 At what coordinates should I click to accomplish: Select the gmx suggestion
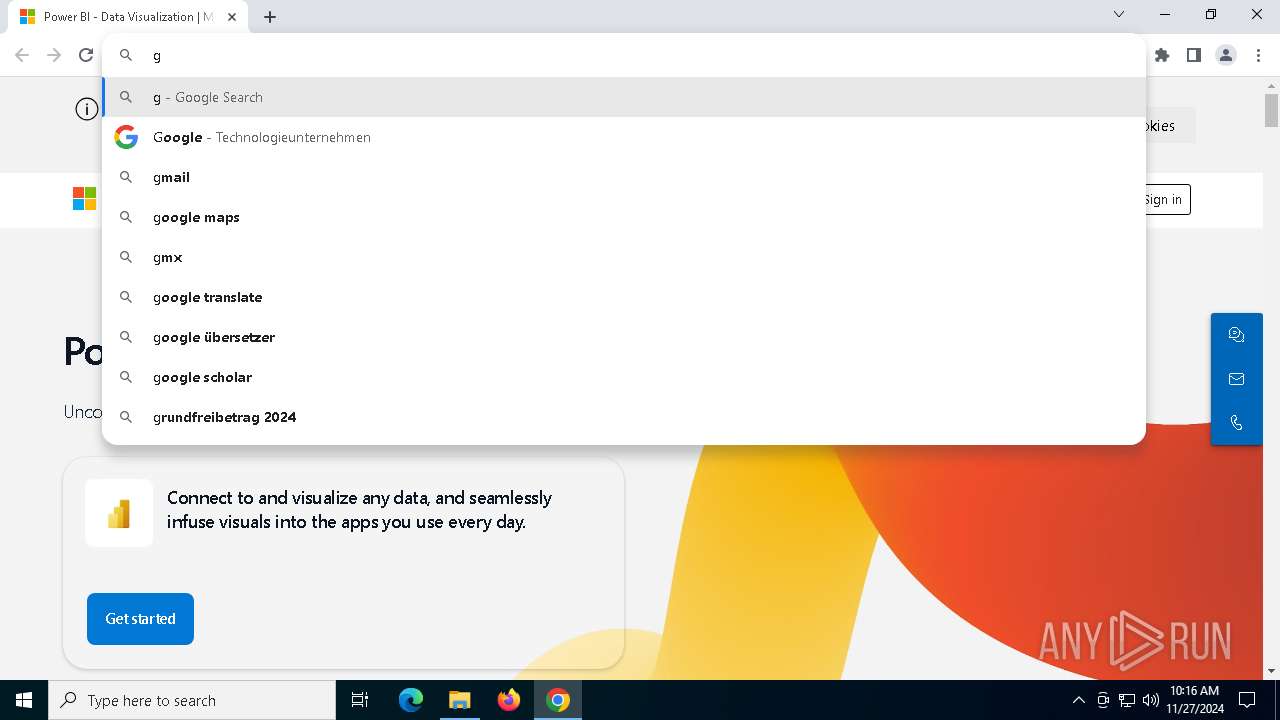click(624, 257)
